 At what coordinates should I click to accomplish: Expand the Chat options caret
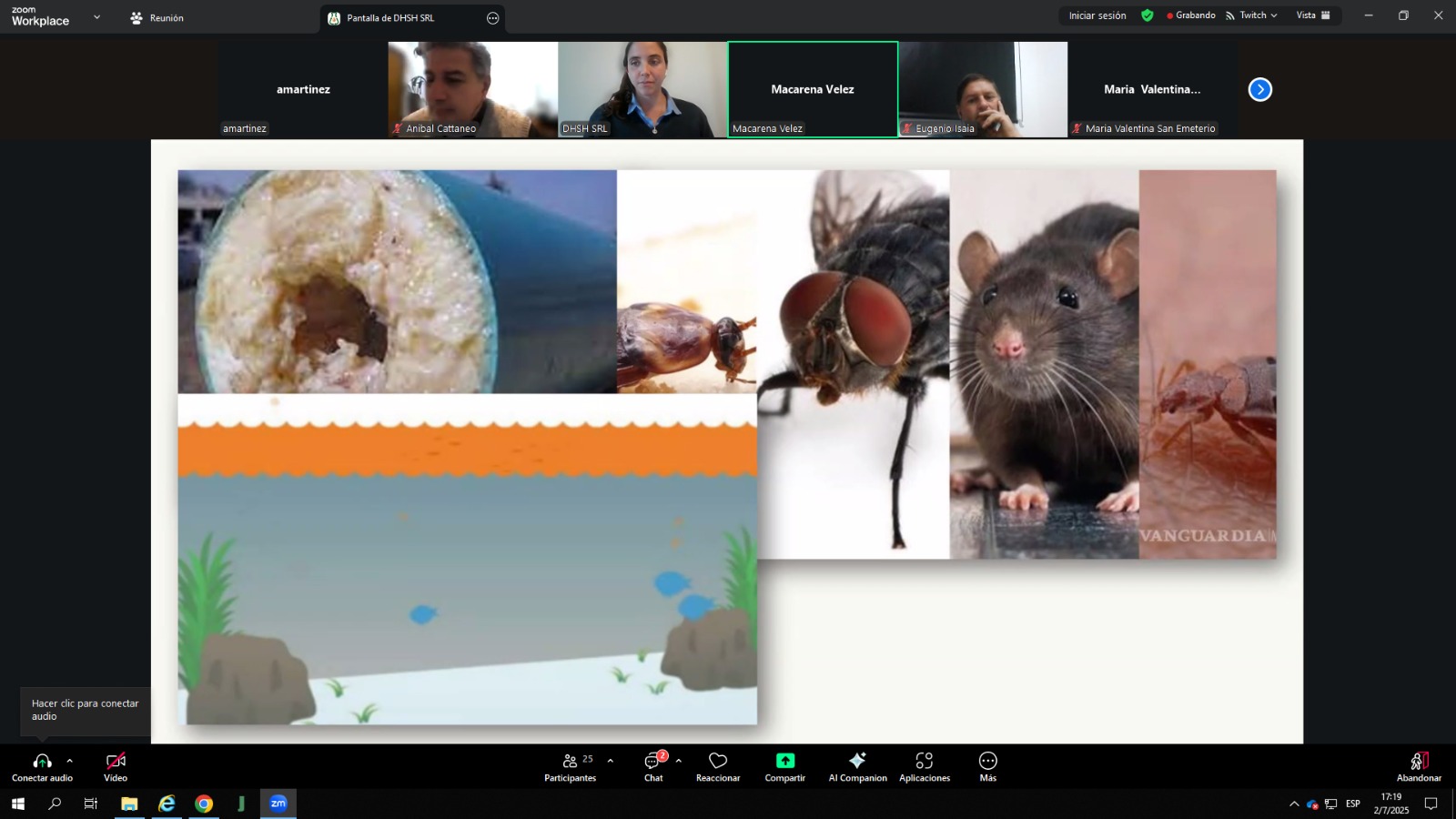coord(679,761)
